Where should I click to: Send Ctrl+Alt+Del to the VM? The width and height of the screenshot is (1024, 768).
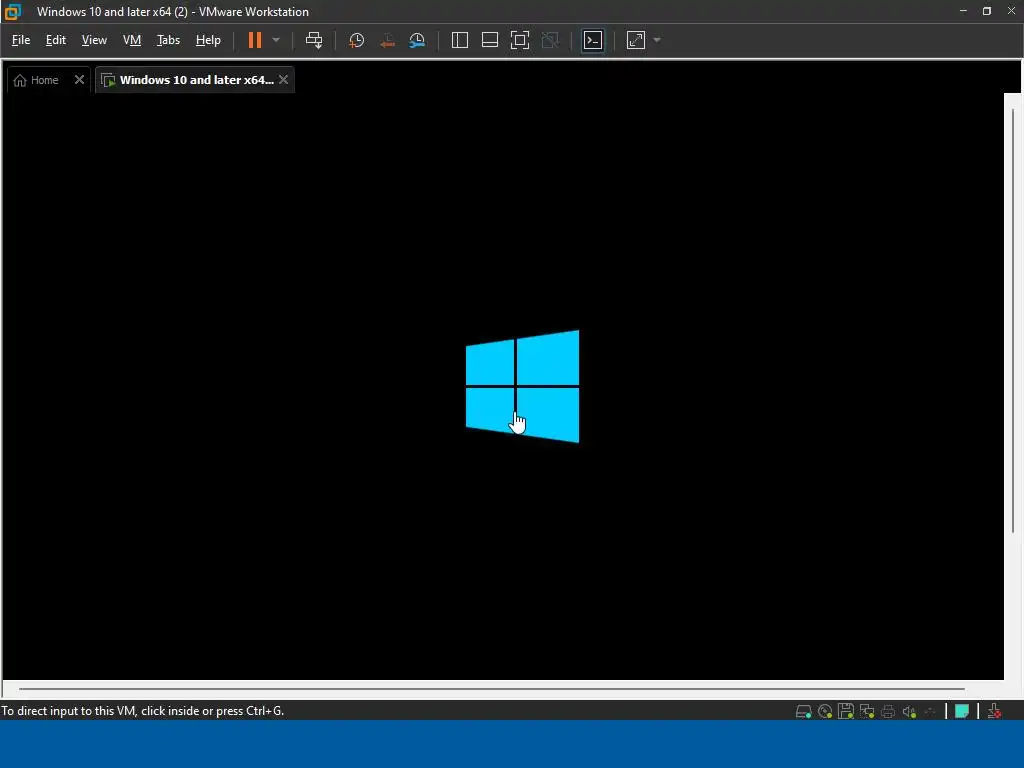coord(314,40)
